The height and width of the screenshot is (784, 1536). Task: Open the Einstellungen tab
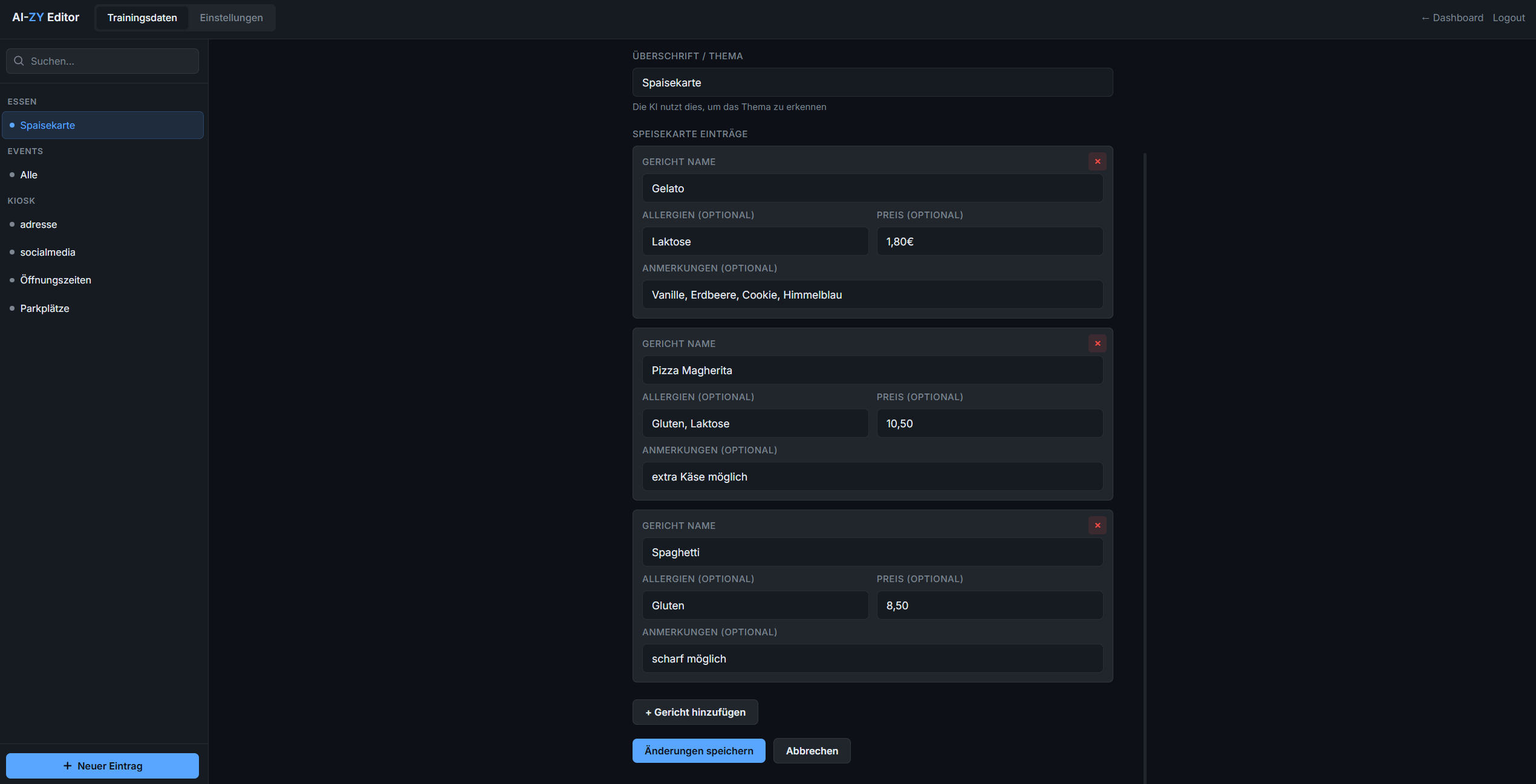pos(231,18)
